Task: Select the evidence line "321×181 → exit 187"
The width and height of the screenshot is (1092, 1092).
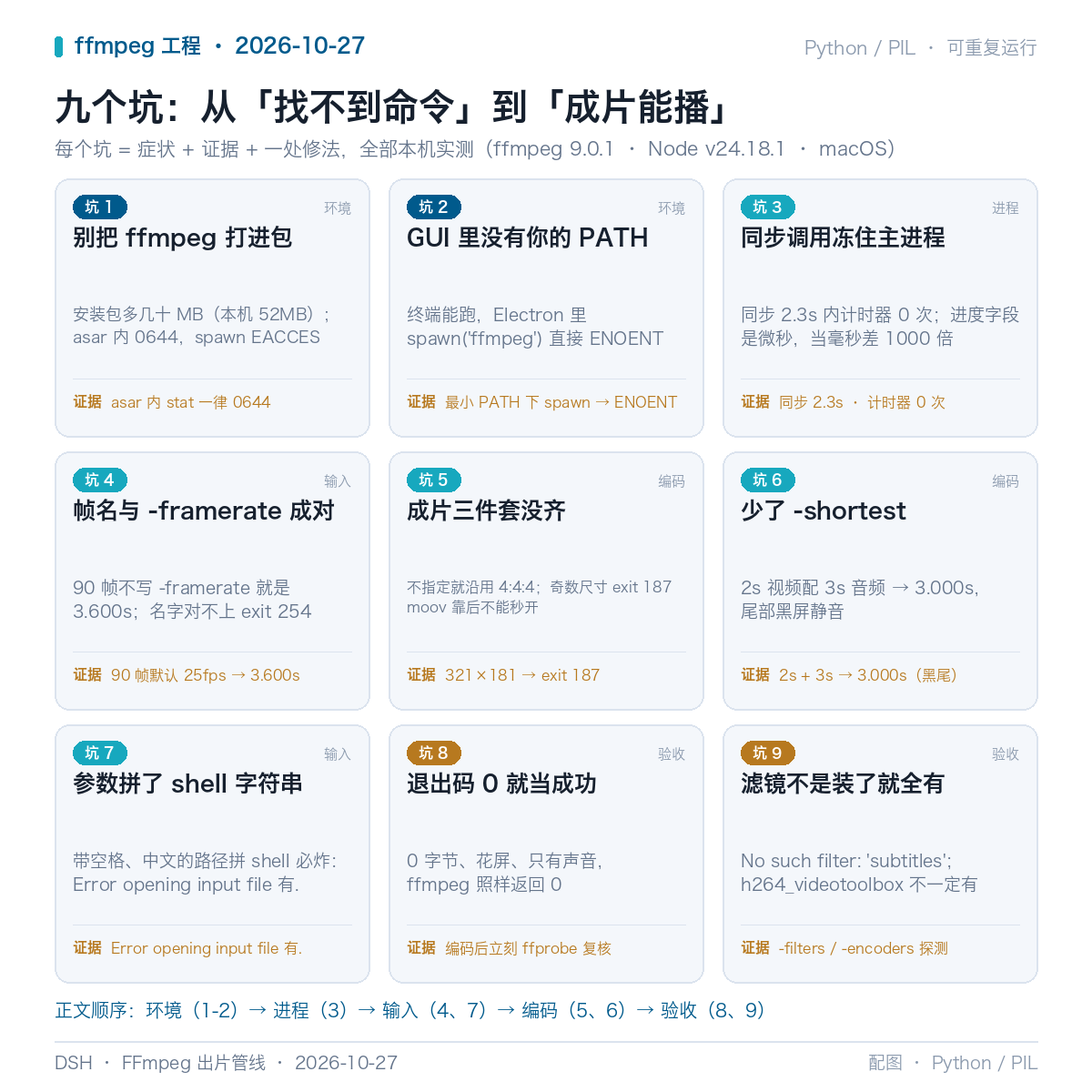Action: click(x=522, y=675)
